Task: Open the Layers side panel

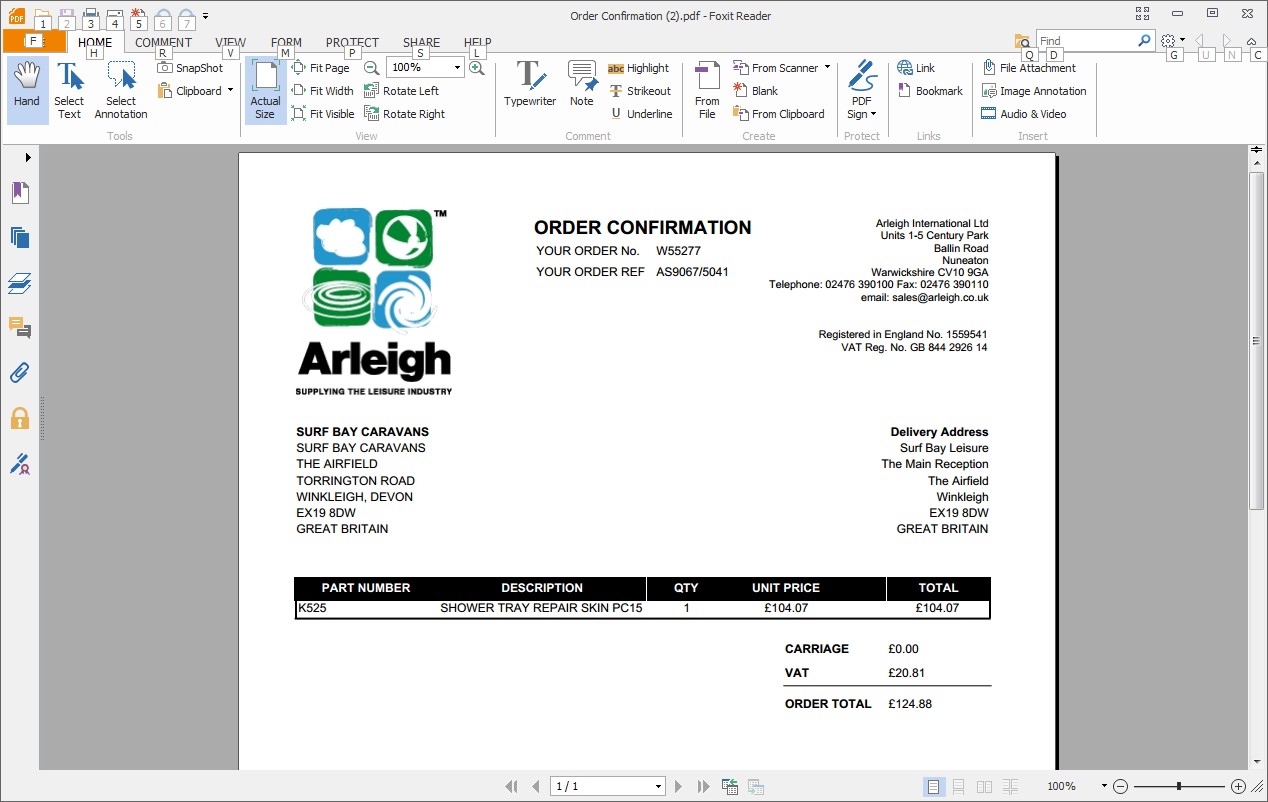Action: coord(20,283)
